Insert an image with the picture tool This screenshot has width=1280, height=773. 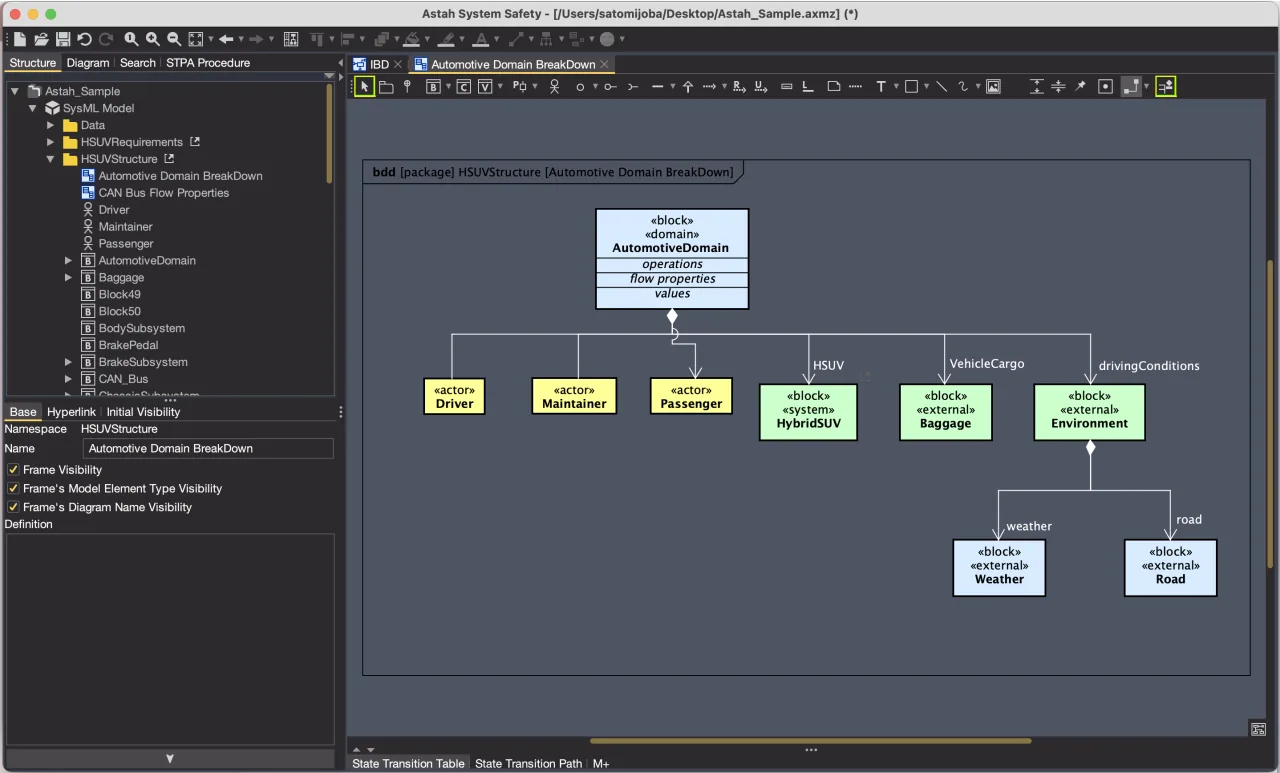click(993, 87)
